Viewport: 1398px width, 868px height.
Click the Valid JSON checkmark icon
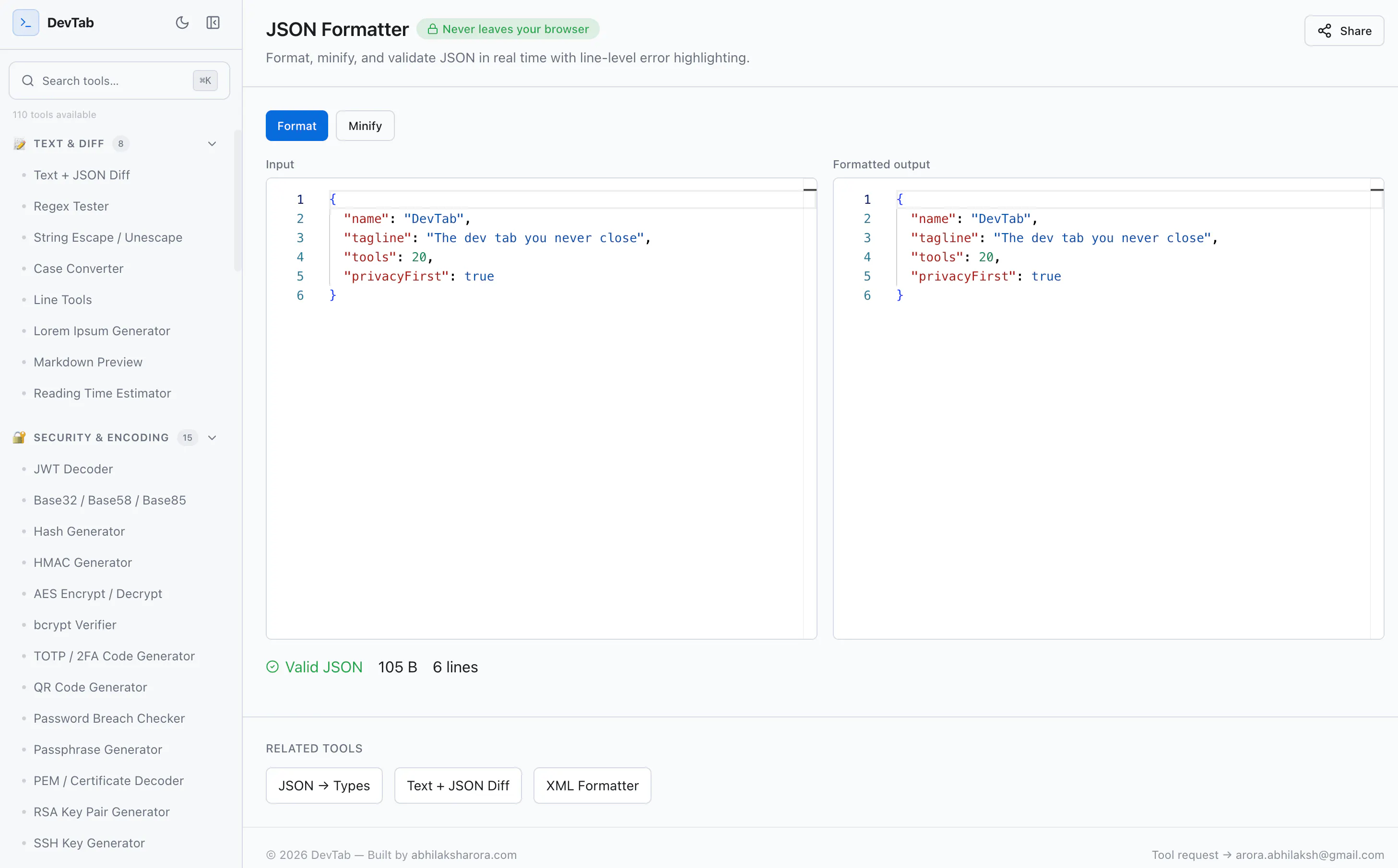[x=272, y=667]
